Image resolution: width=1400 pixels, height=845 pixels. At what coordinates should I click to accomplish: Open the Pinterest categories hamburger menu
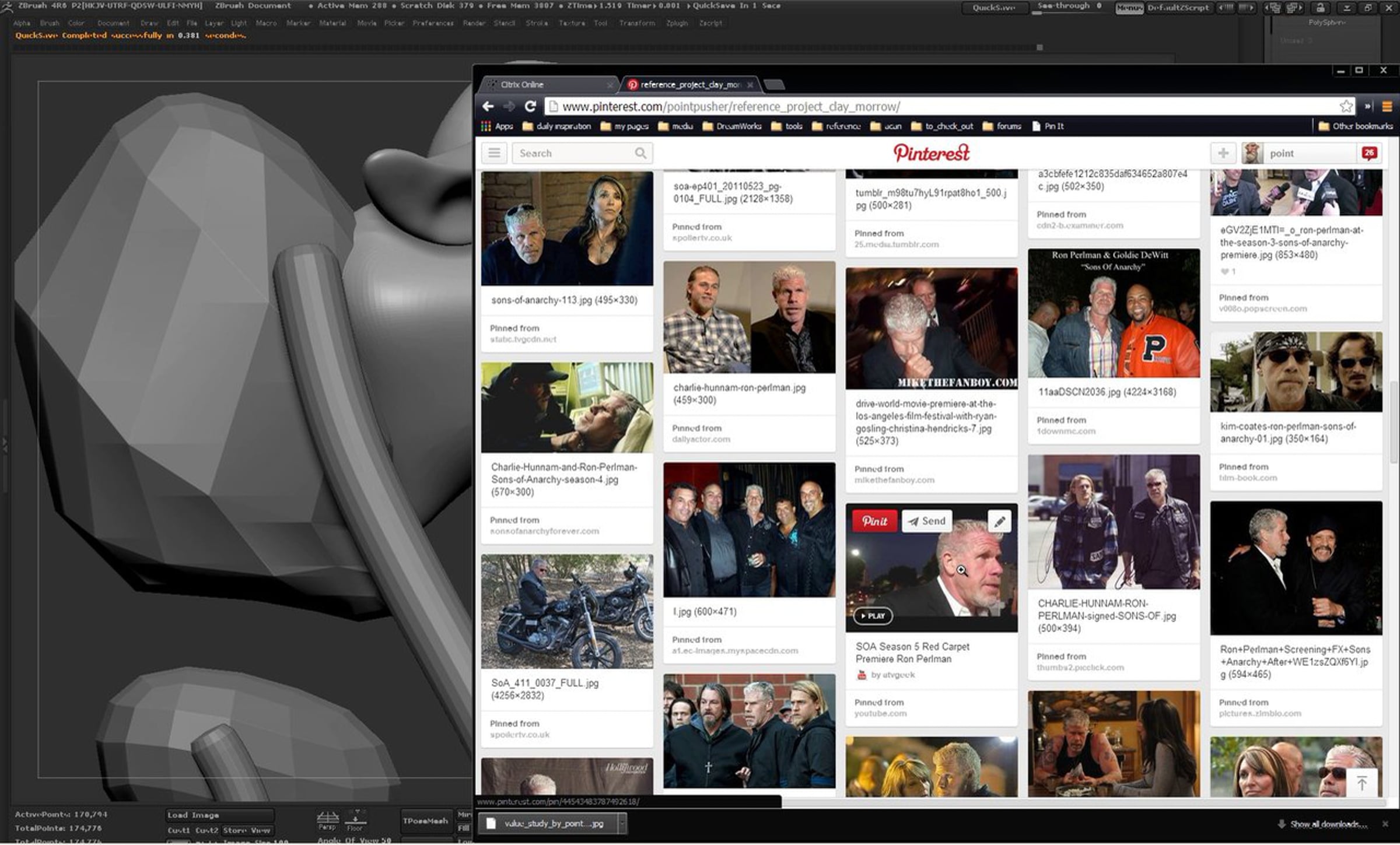coord(494,153)
